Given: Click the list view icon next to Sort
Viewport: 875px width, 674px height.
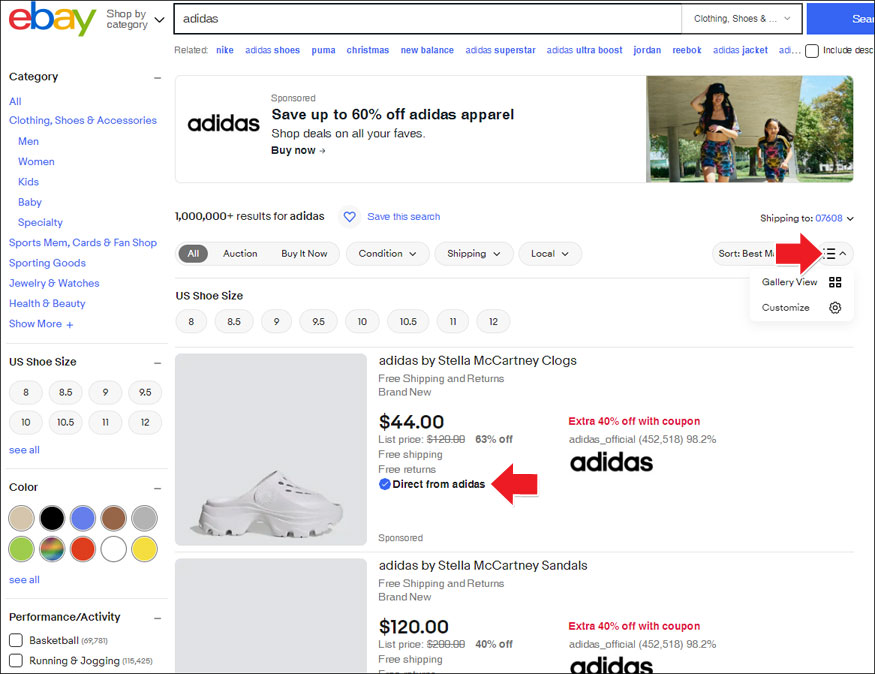Looking at the screenshot, I should coord(830,254).
